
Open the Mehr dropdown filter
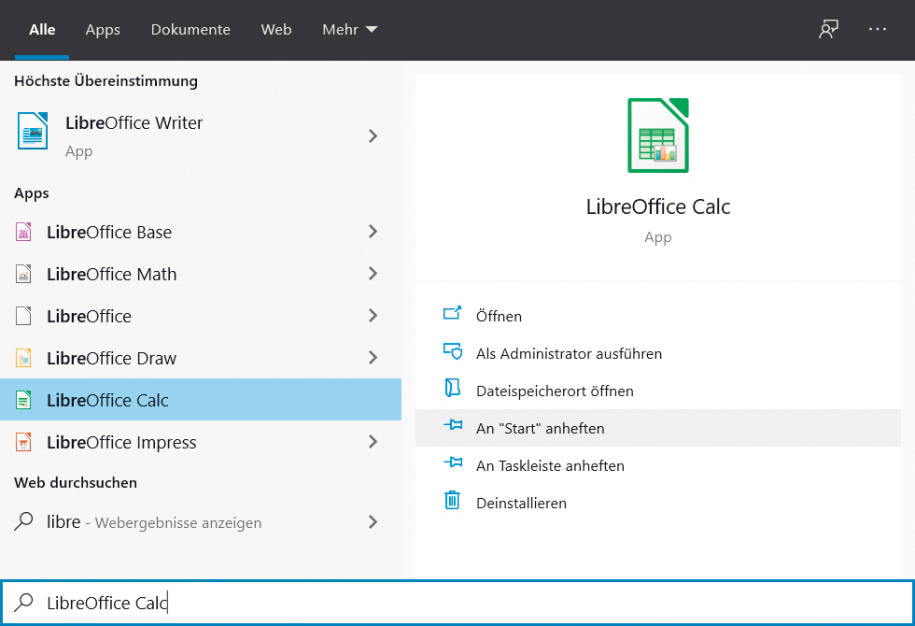pyautogui.click(x=350, y=29)
